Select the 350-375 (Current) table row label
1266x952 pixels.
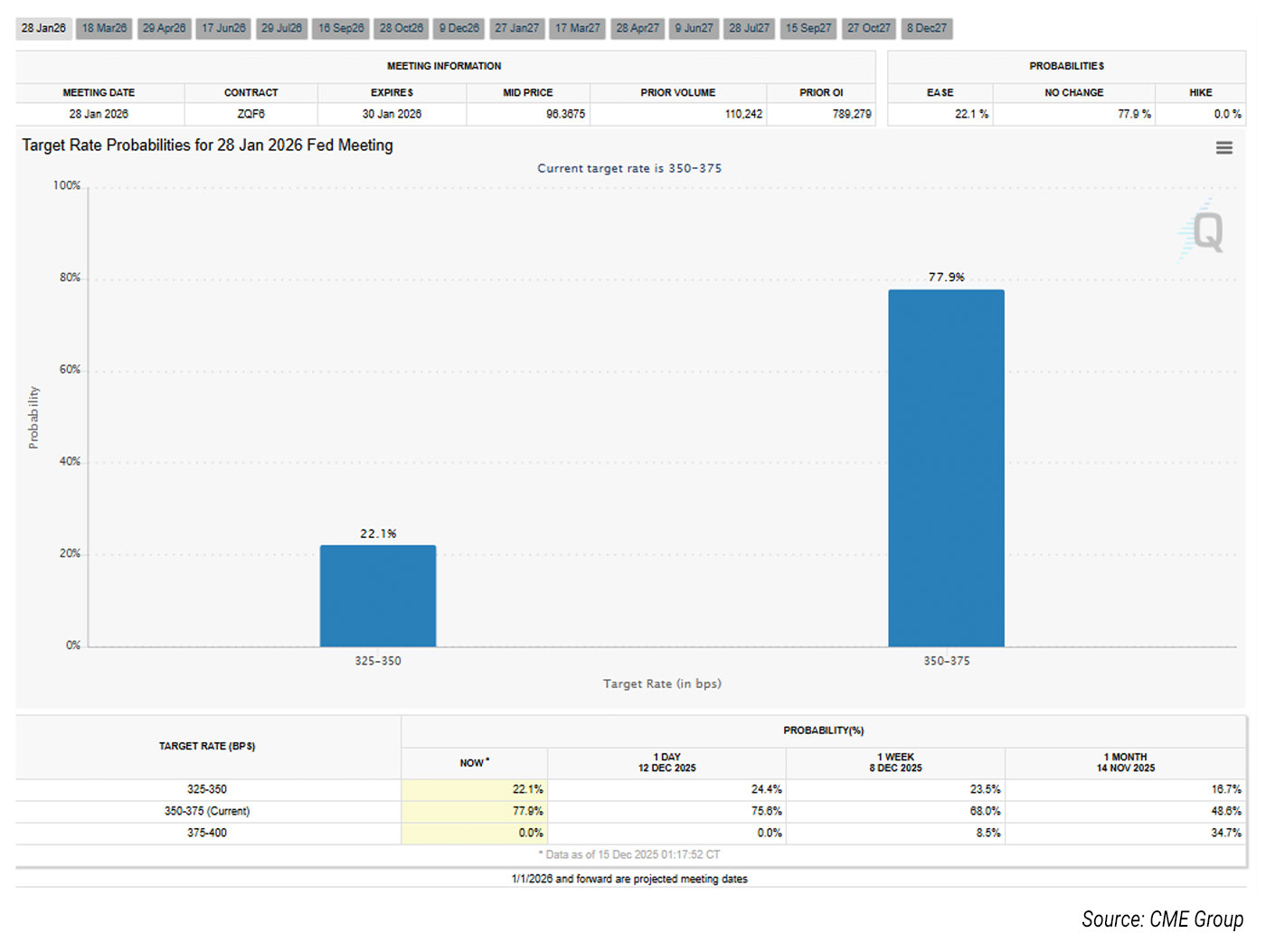pos(207,811)
